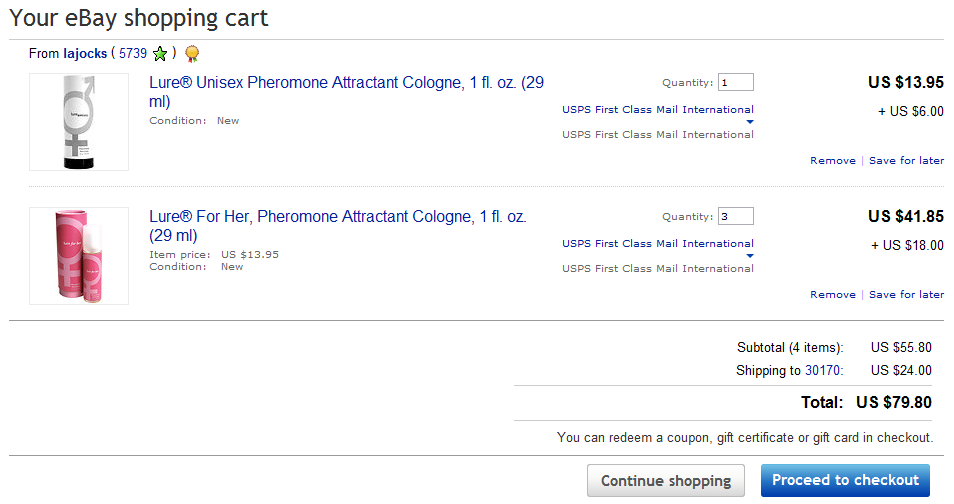Open the USPS First Class shipping selector for the first item
Screen dimensions: 954x504
point(657,110)
